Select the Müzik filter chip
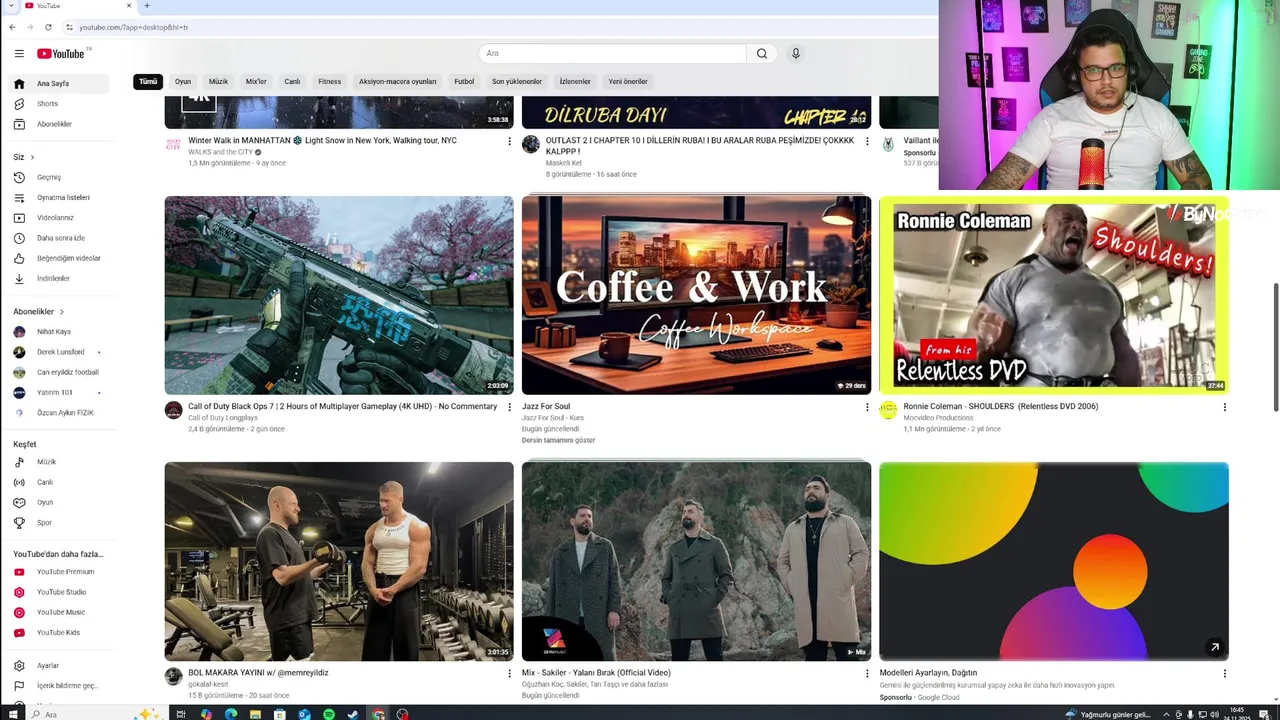 [x=218, y=81]
